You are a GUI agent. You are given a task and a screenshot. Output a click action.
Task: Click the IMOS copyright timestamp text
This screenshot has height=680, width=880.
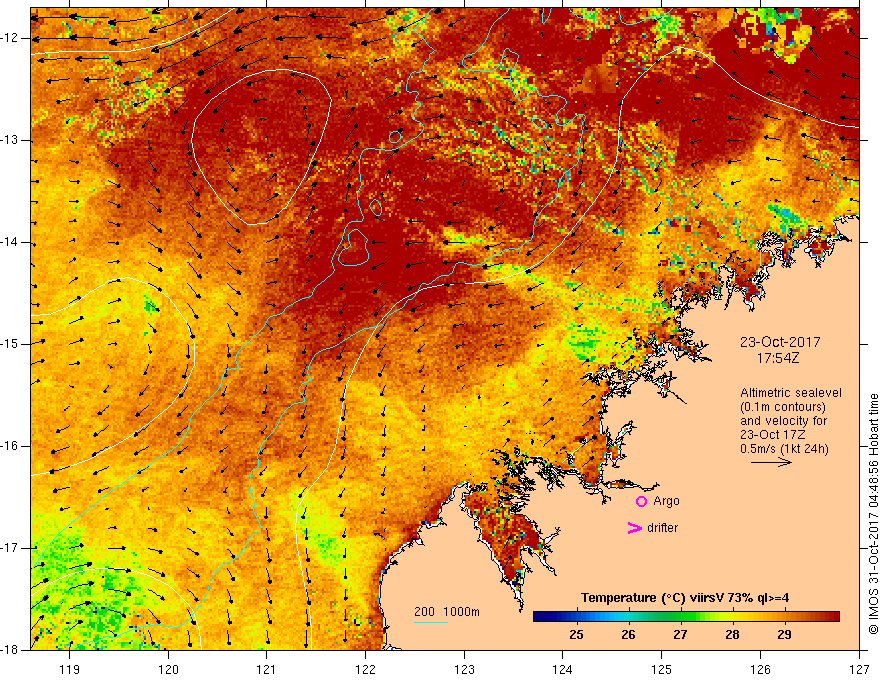[x=873, y=514]
